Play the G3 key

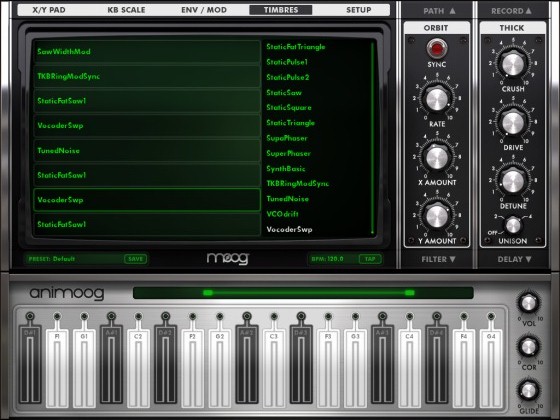point(355,368)
